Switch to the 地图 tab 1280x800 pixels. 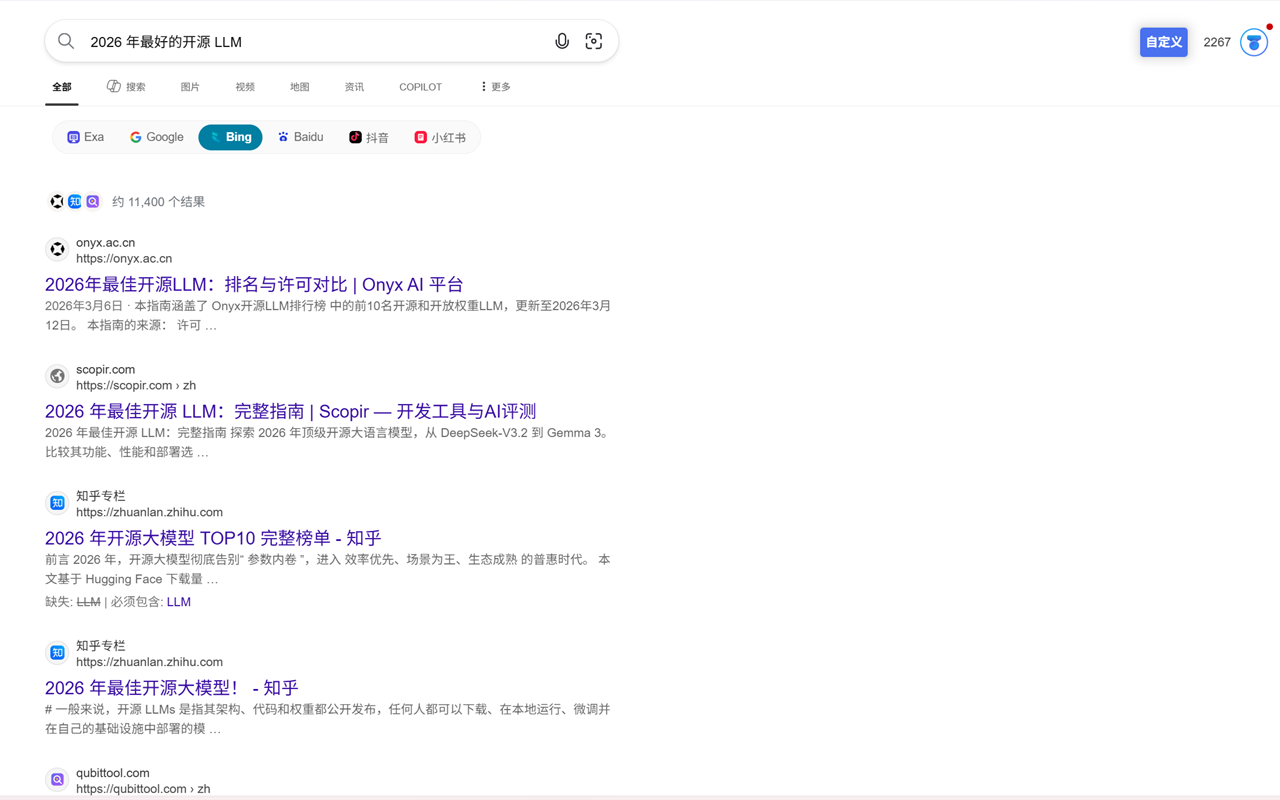point(300,87)
